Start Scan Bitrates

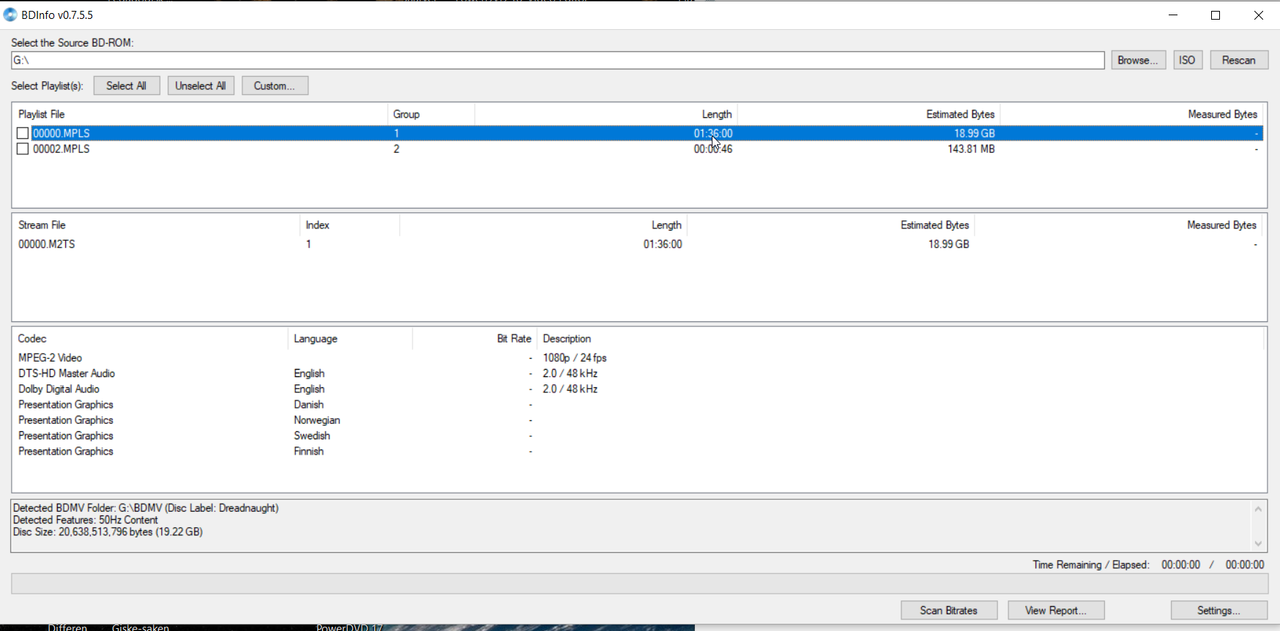click(949, 610)
